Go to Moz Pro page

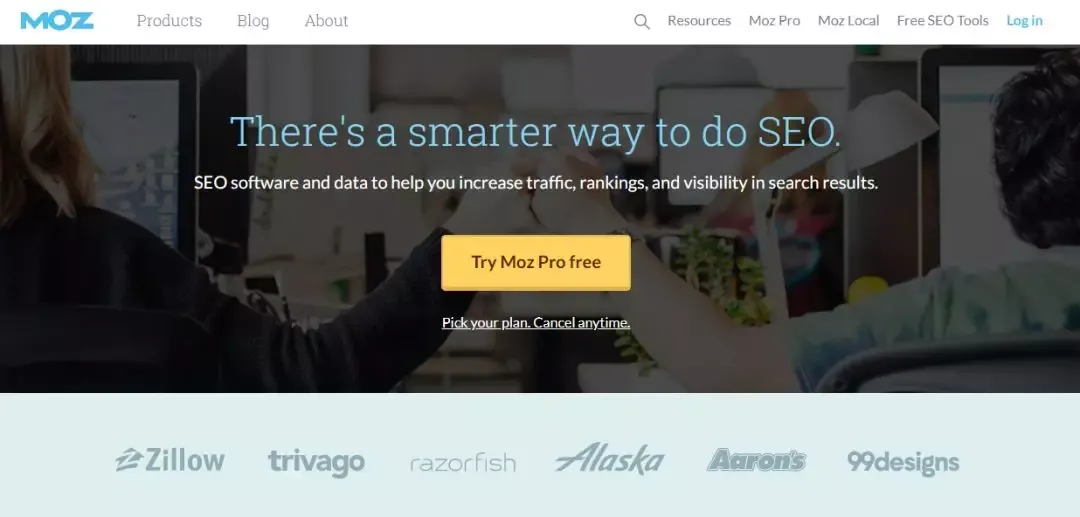click(x=774, y=21)
